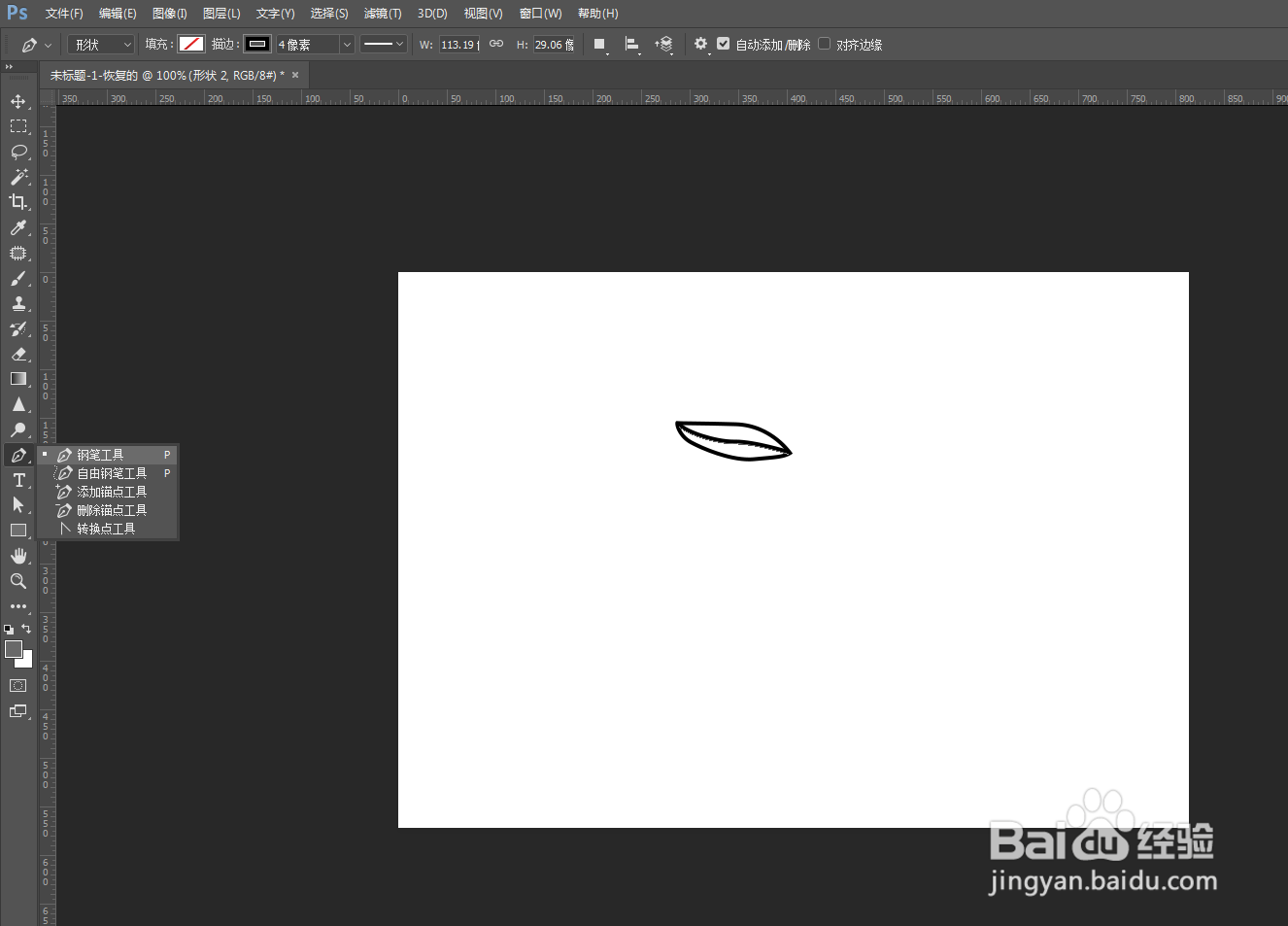Swap foreground and background colors

26,629
